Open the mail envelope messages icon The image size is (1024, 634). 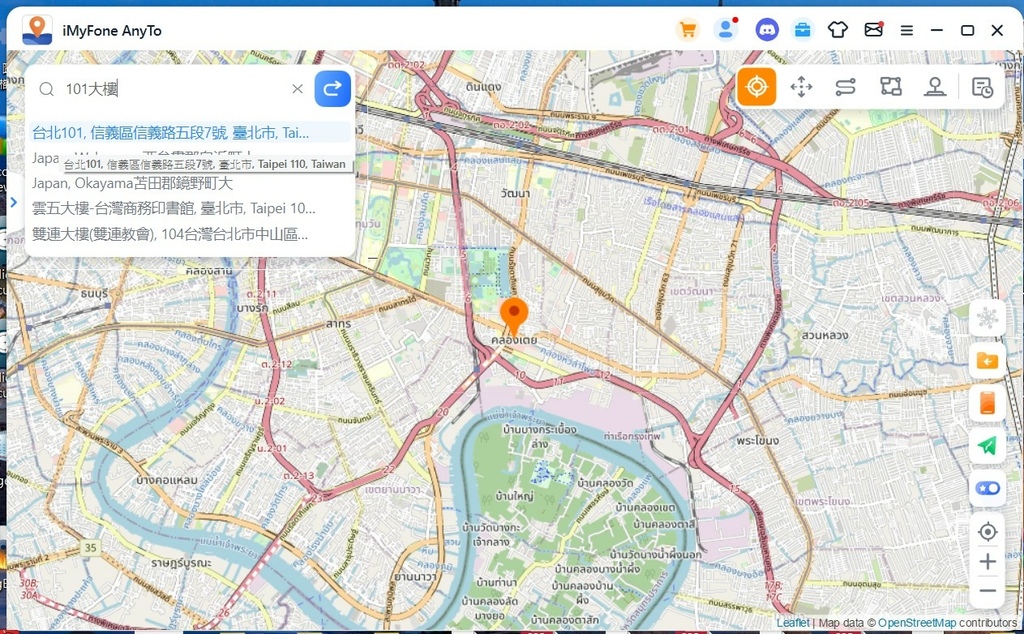[x=873, y=30]
